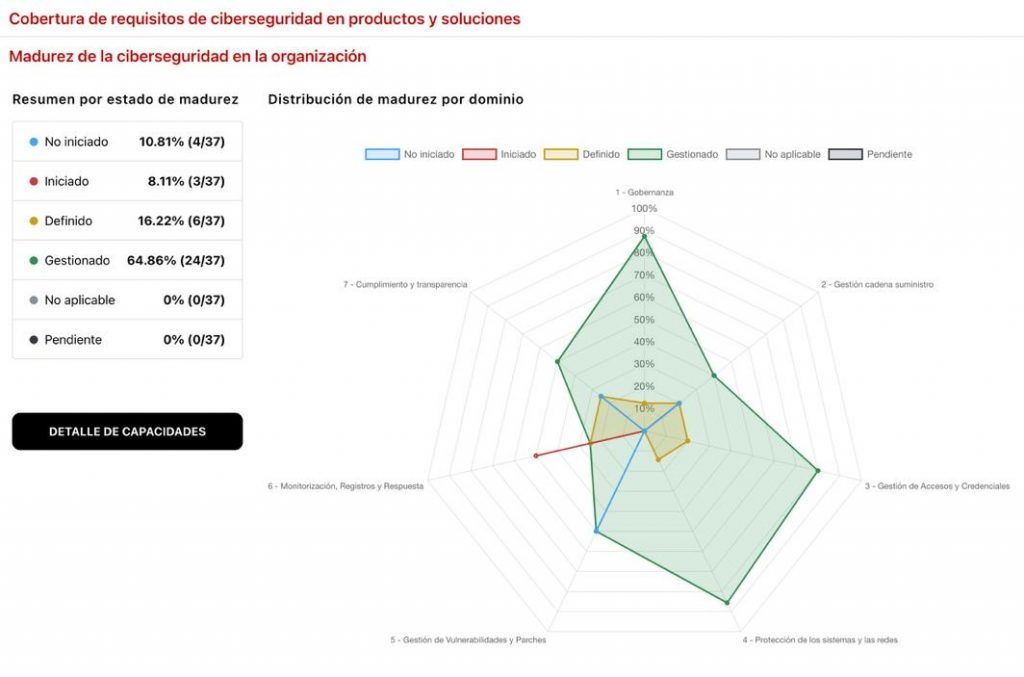This screenshot has height=677, width=1024.
Task: Click the blue No iniciado point on Vulnerabilidades axis
Action: pyautogui.click(x=596, y=531)
